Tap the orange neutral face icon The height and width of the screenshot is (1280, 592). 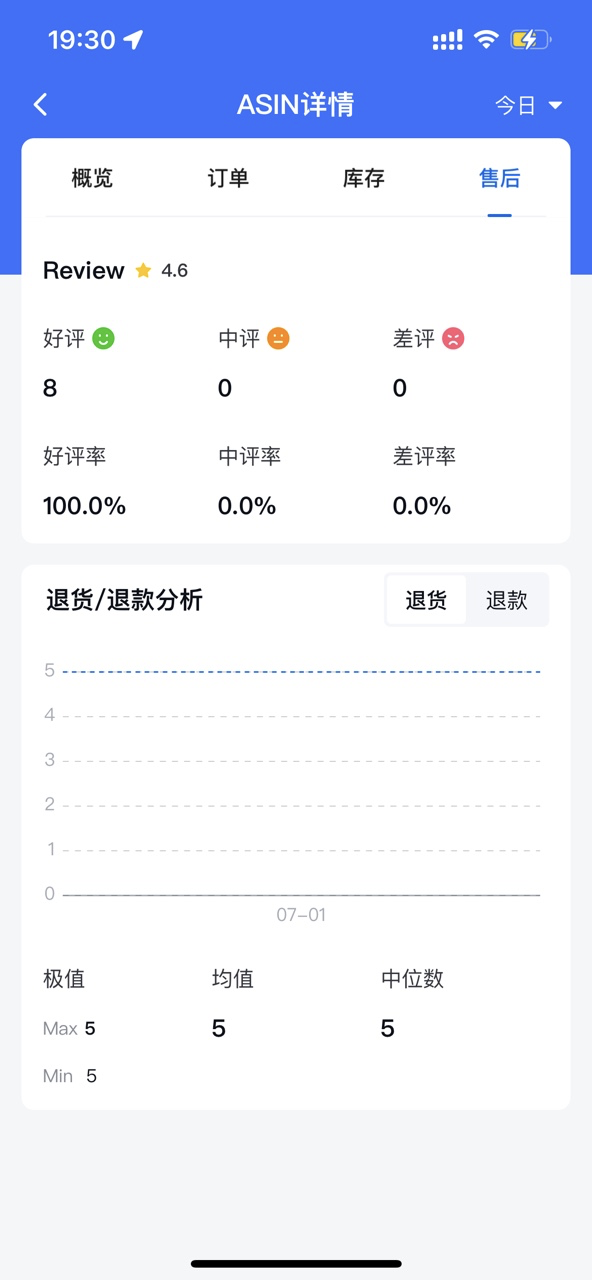pos(278,339)
